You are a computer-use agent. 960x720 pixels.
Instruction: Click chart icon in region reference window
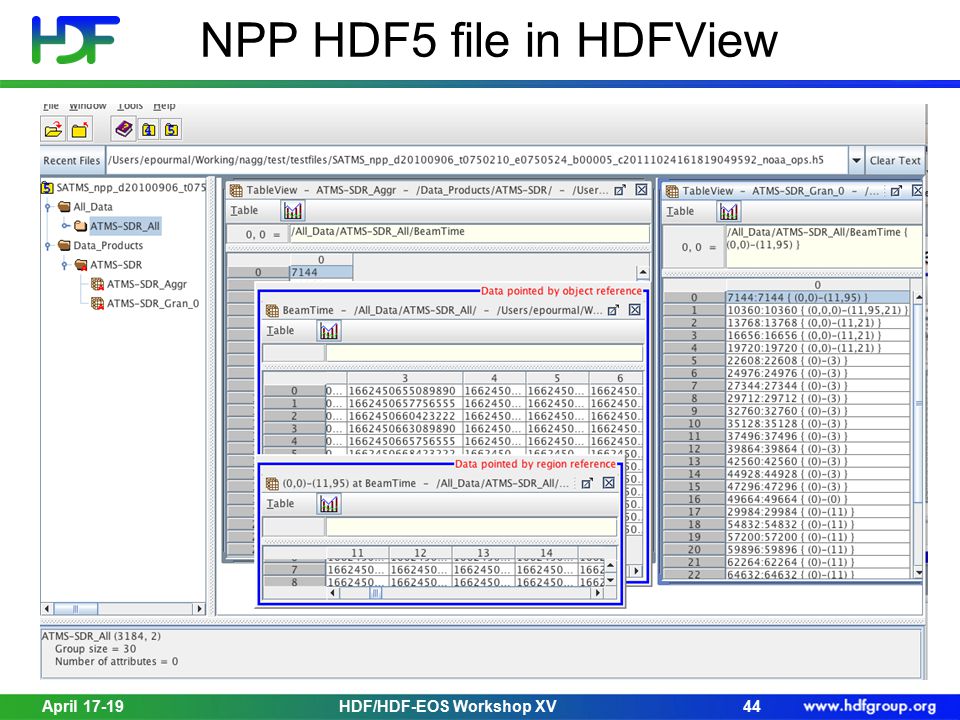(329, 504)
